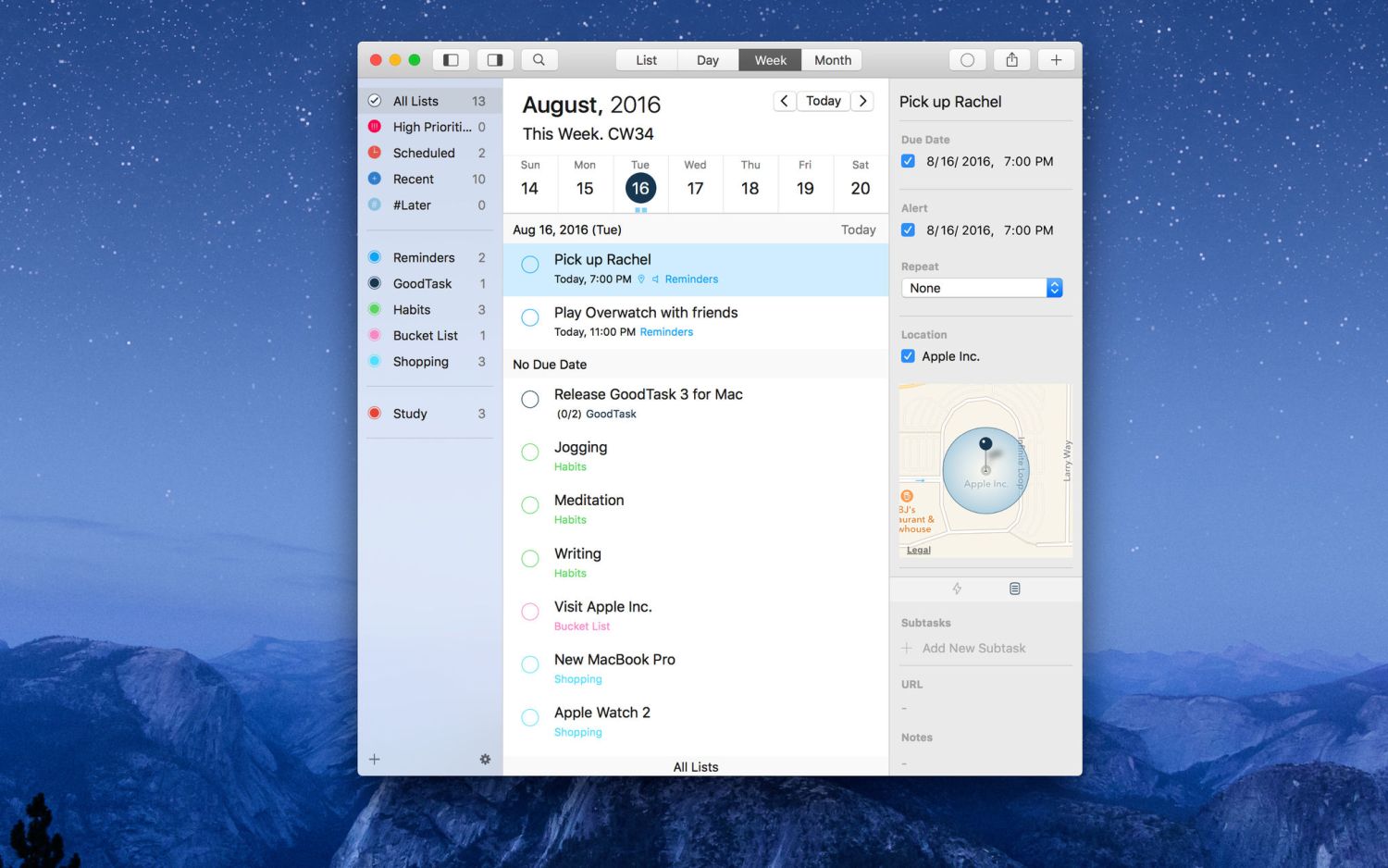Go to next week with right chevron
Viewport: 1388px width, 868px height.
862,101
